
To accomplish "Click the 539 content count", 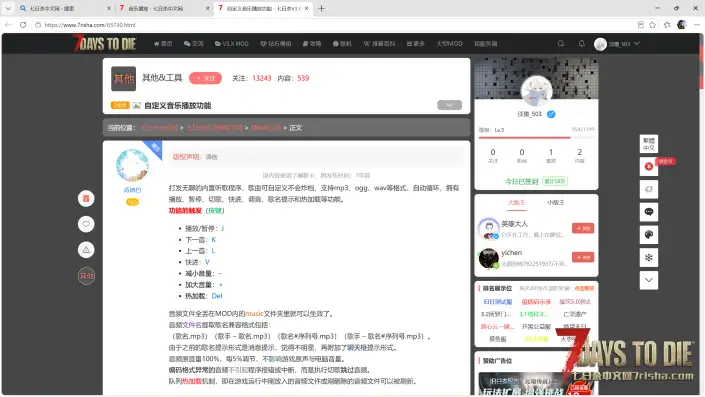I will point(303,78).
